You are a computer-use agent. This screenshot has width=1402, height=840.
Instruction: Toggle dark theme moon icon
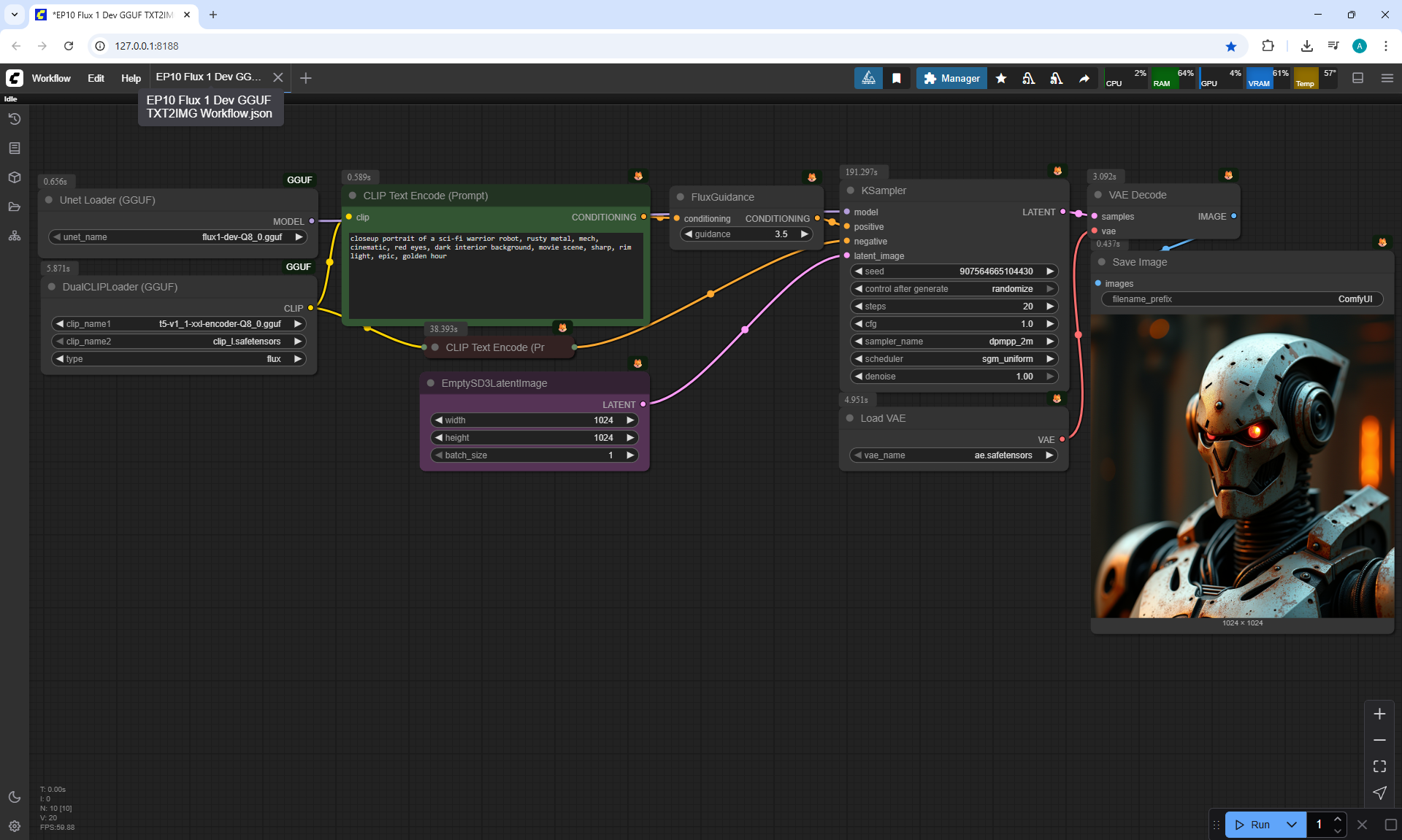coord(15,797)
